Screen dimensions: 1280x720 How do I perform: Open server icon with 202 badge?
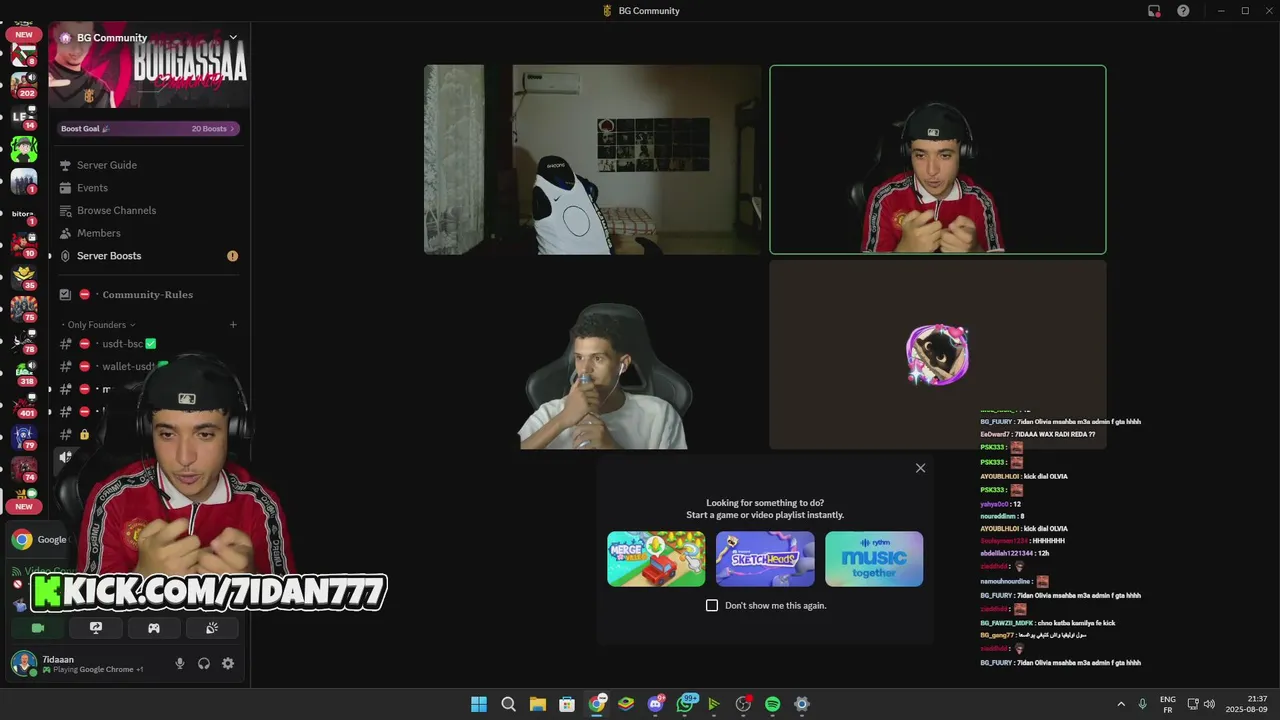(x=23, y=84)
